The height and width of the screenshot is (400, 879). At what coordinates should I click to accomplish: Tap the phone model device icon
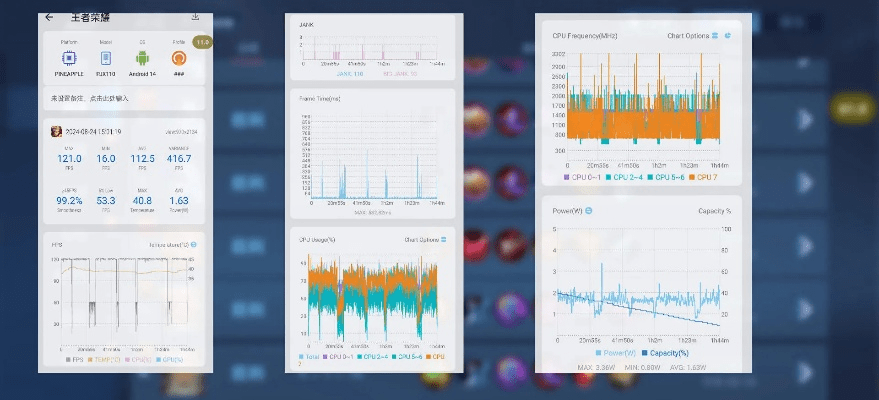(106, 57)
